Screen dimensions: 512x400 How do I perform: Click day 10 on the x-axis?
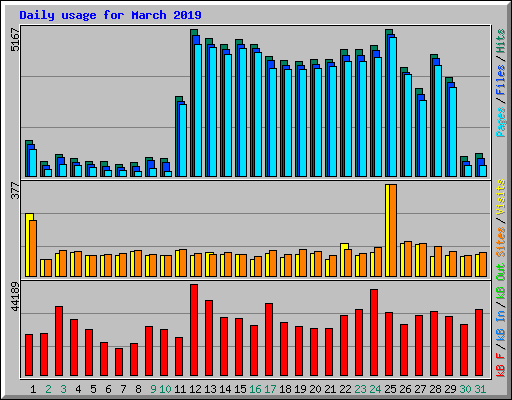click(x=165, y=389)
